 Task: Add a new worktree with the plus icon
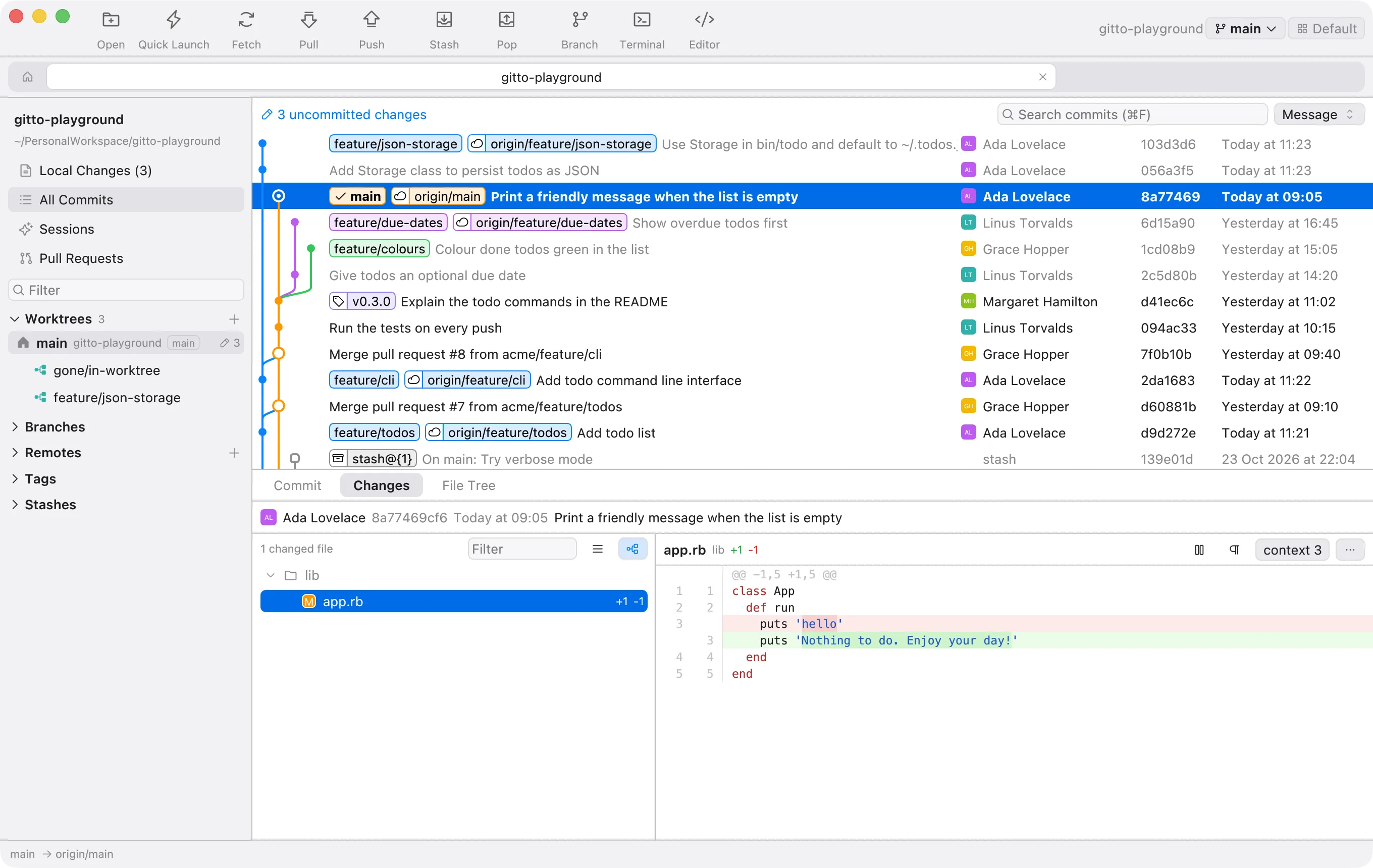point(234,318)
